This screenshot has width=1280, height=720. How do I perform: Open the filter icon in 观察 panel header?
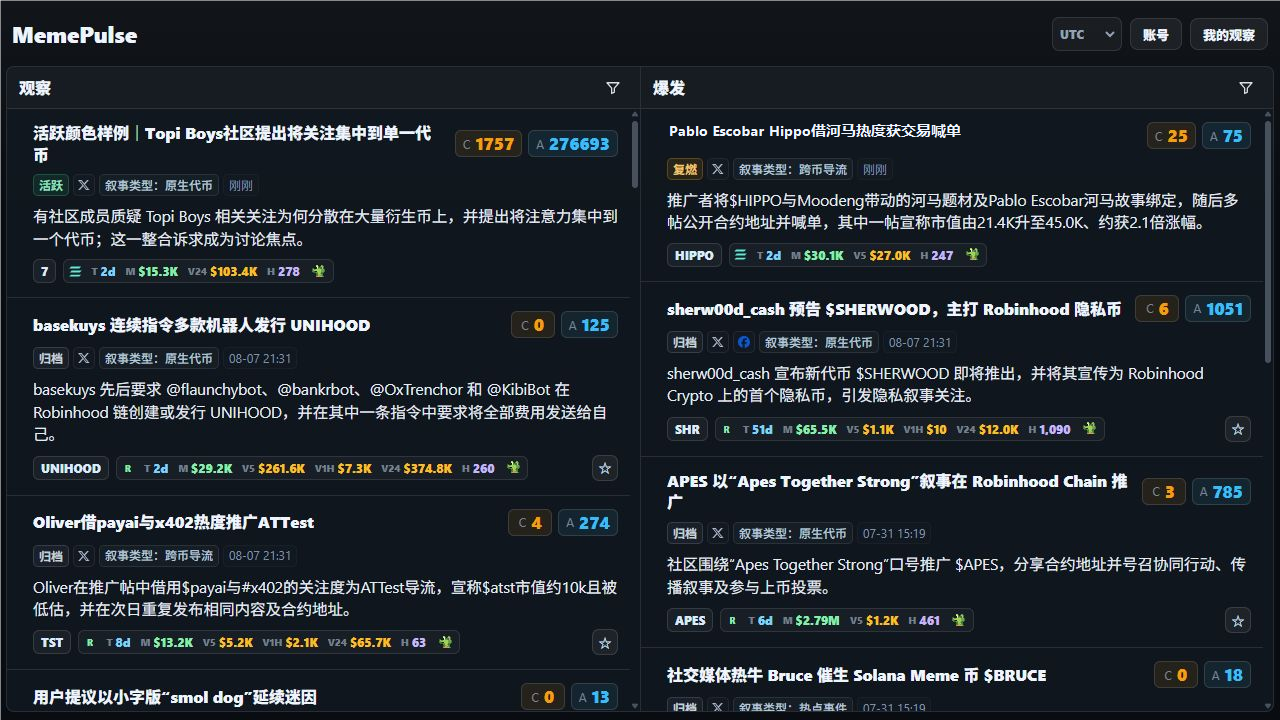click(613, 88)
